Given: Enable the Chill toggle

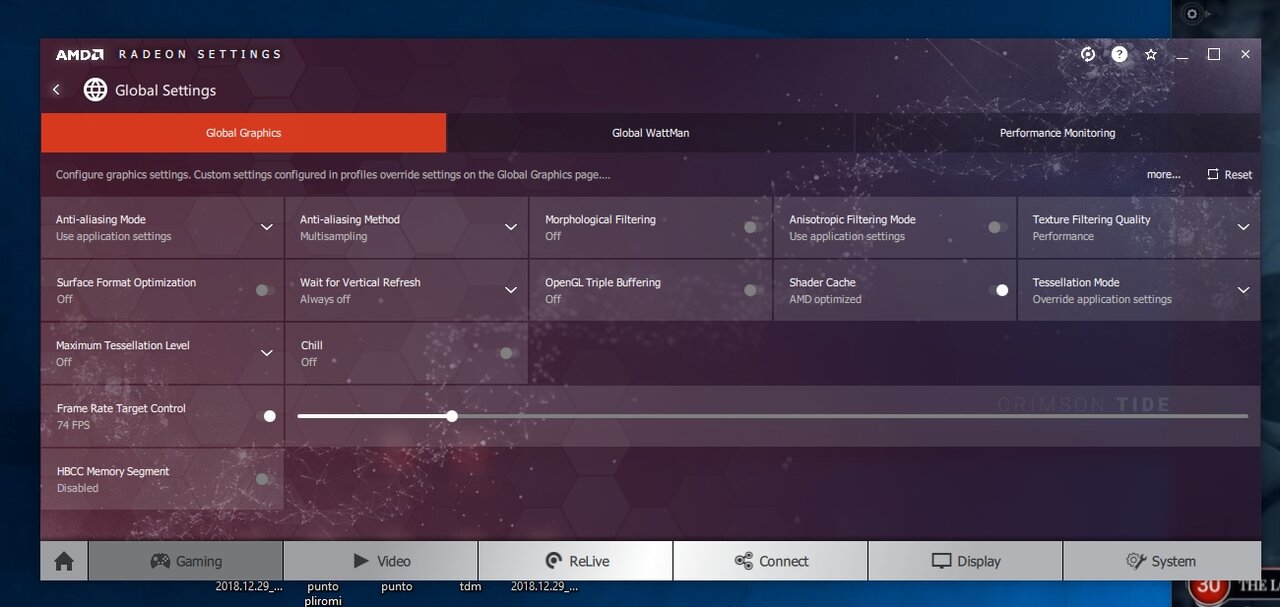Looking at the screenshot, I should (x=510, y=353).
